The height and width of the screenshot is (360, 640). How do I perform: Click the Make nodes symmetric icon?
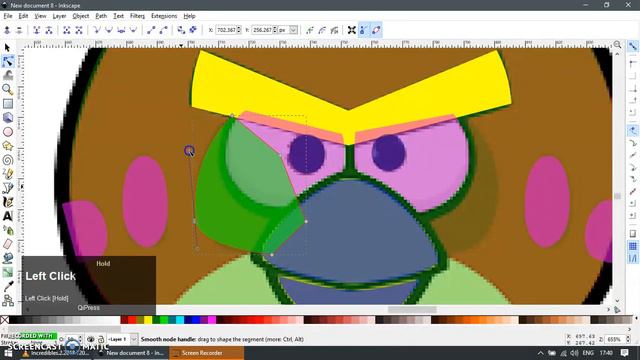pos(121,30)
